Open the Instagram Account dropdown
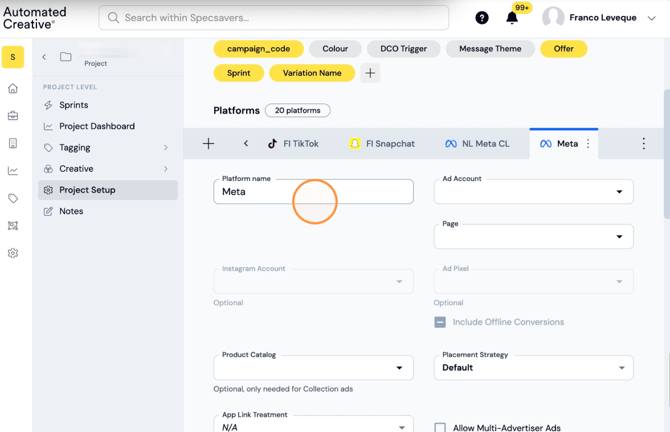The image size is (670, 432). [313, 281]
